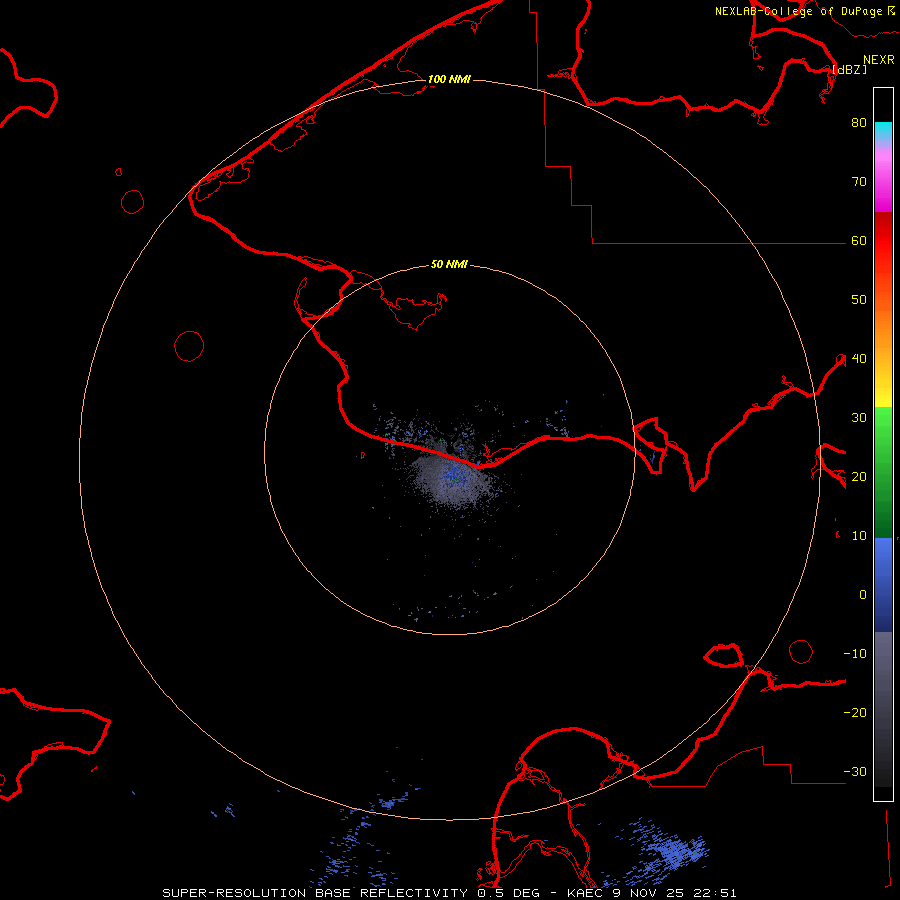900x900 pixels.
Task: Click the 50 dBZ scale value
Action: (x=859, y=300)
